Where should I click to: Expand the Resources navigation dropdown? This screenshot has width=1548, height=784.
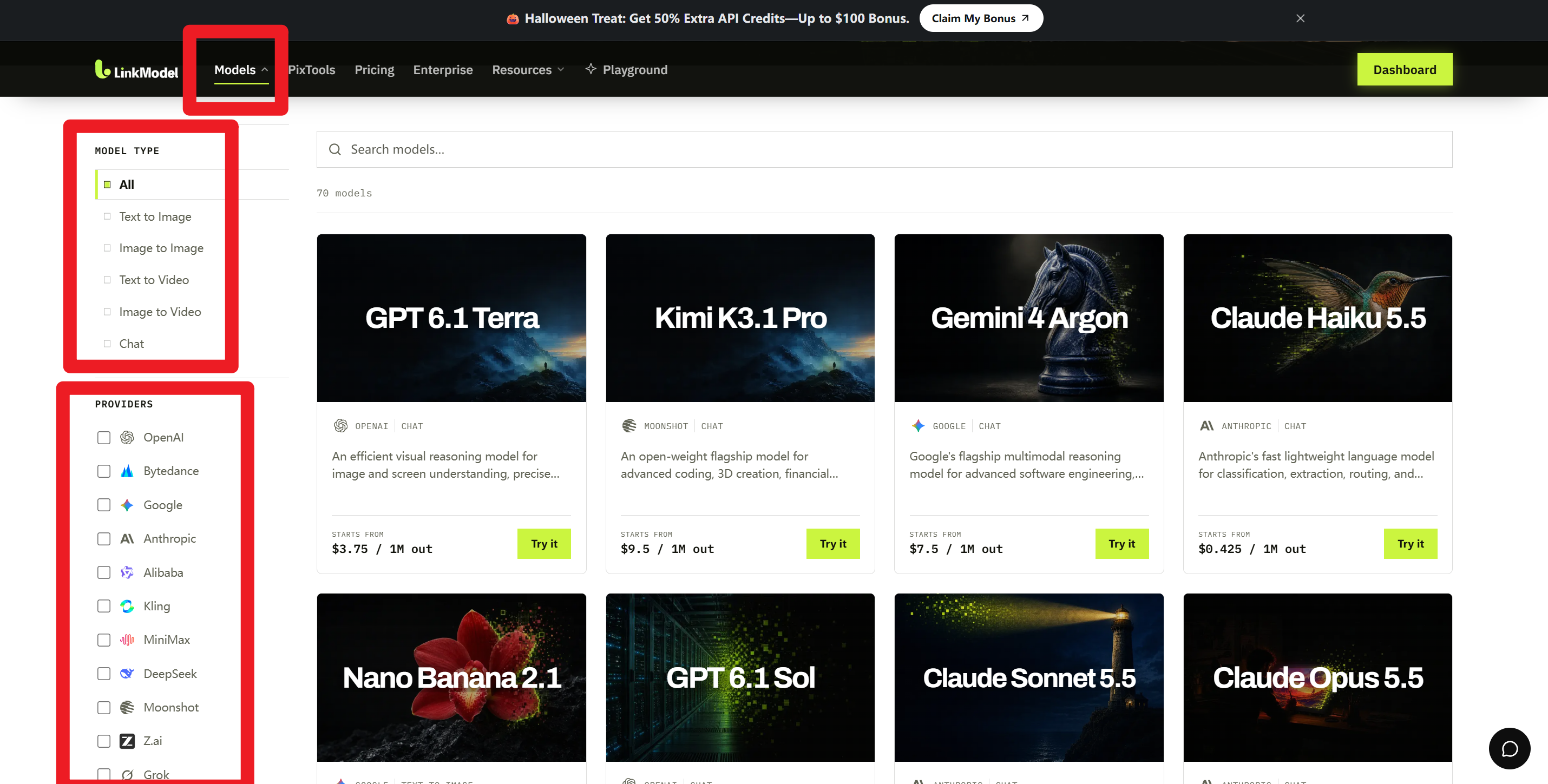click(528, 70)
